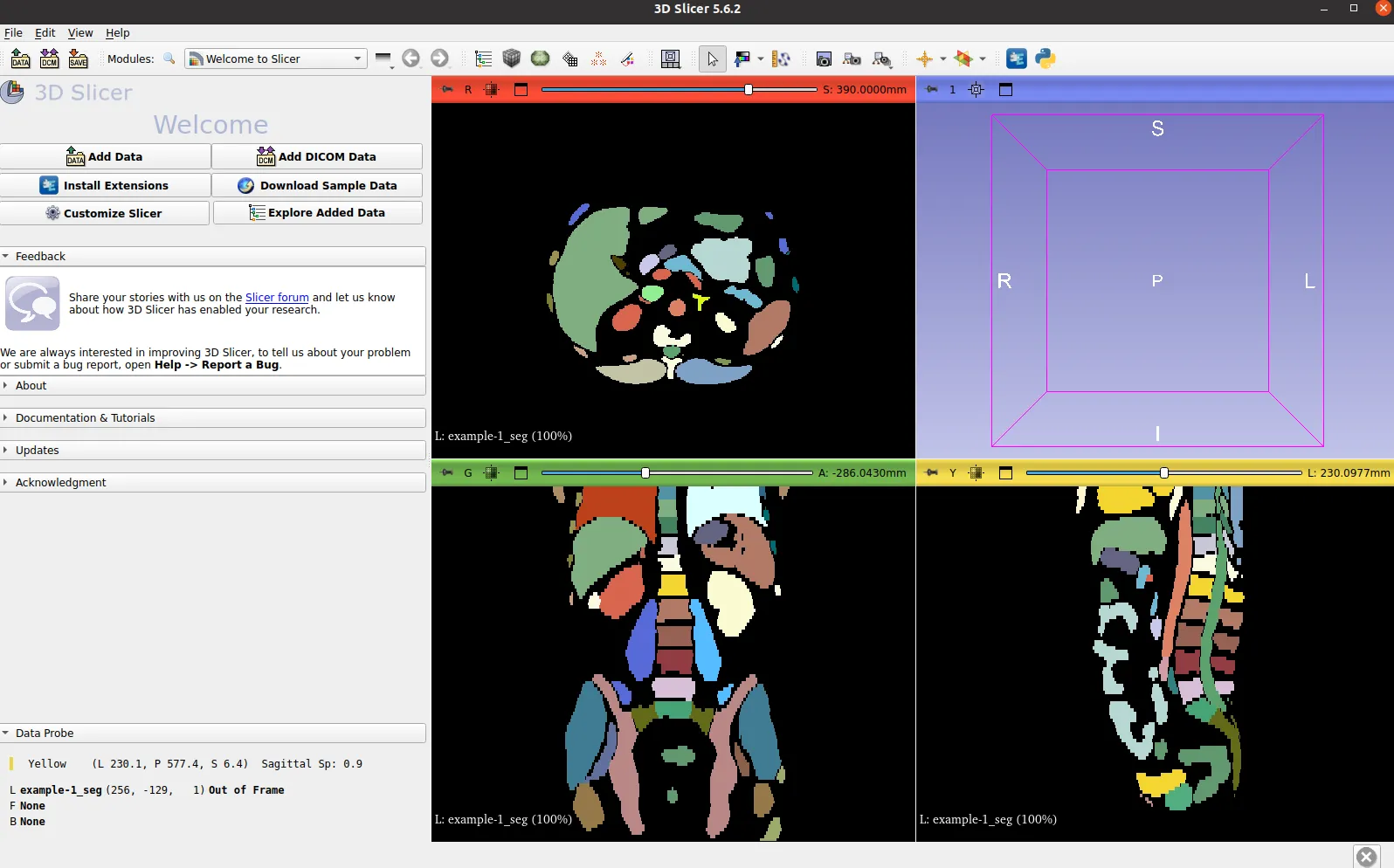Toggle pin on the Green slice view
Screen dimensions: 1394x868
coord(447,472)
